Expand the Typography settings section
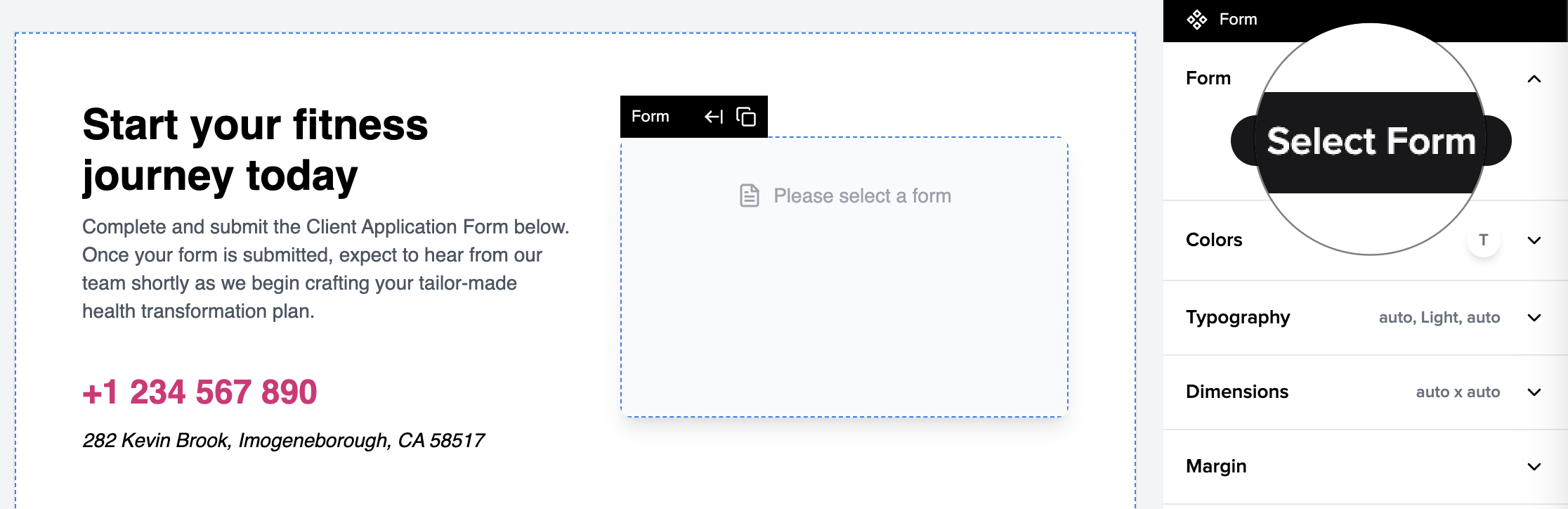The height and width of the screenshot is (509, 1568). 1534,318
